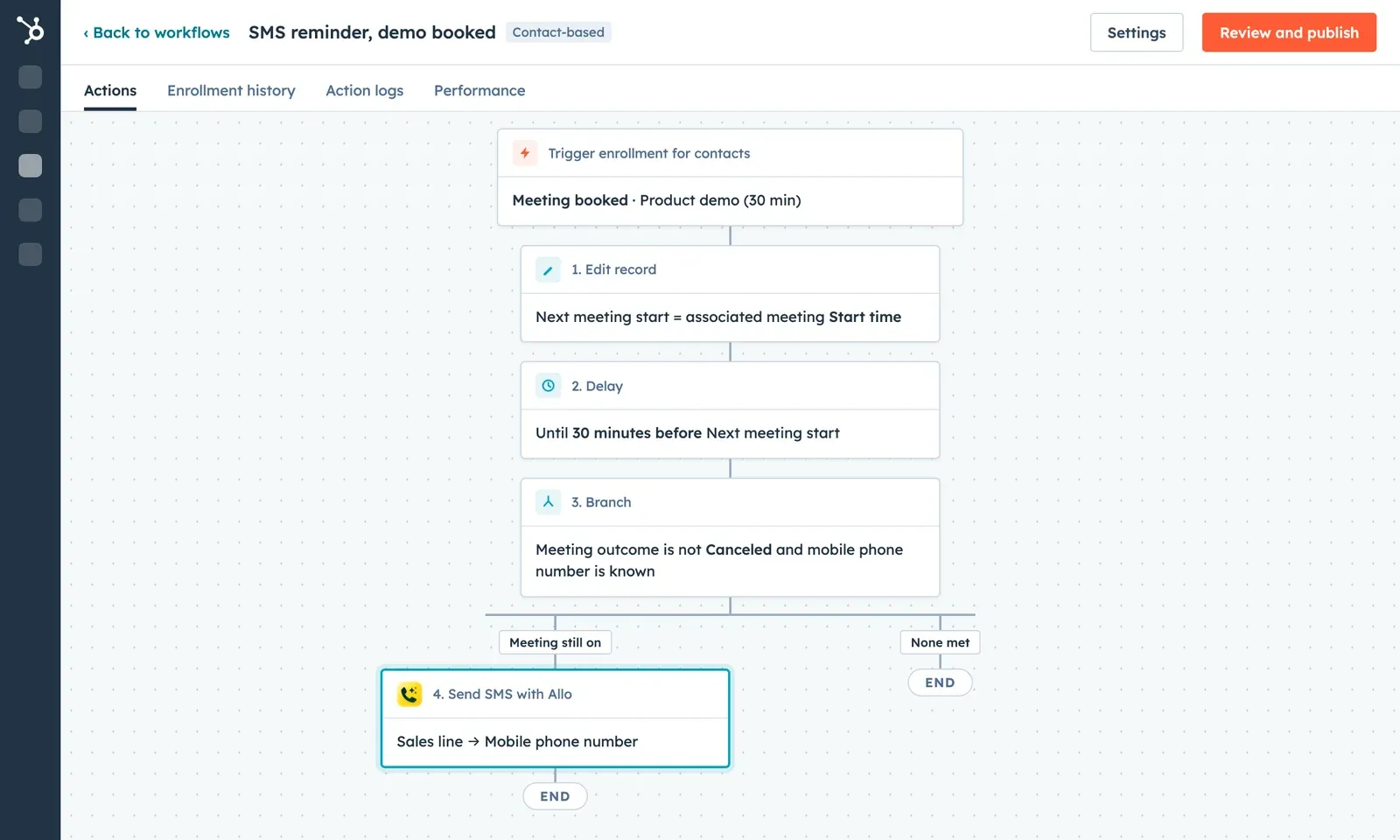Open the second sidebar navigation icon
This screenshot has height=840, width=1400.
31,121
